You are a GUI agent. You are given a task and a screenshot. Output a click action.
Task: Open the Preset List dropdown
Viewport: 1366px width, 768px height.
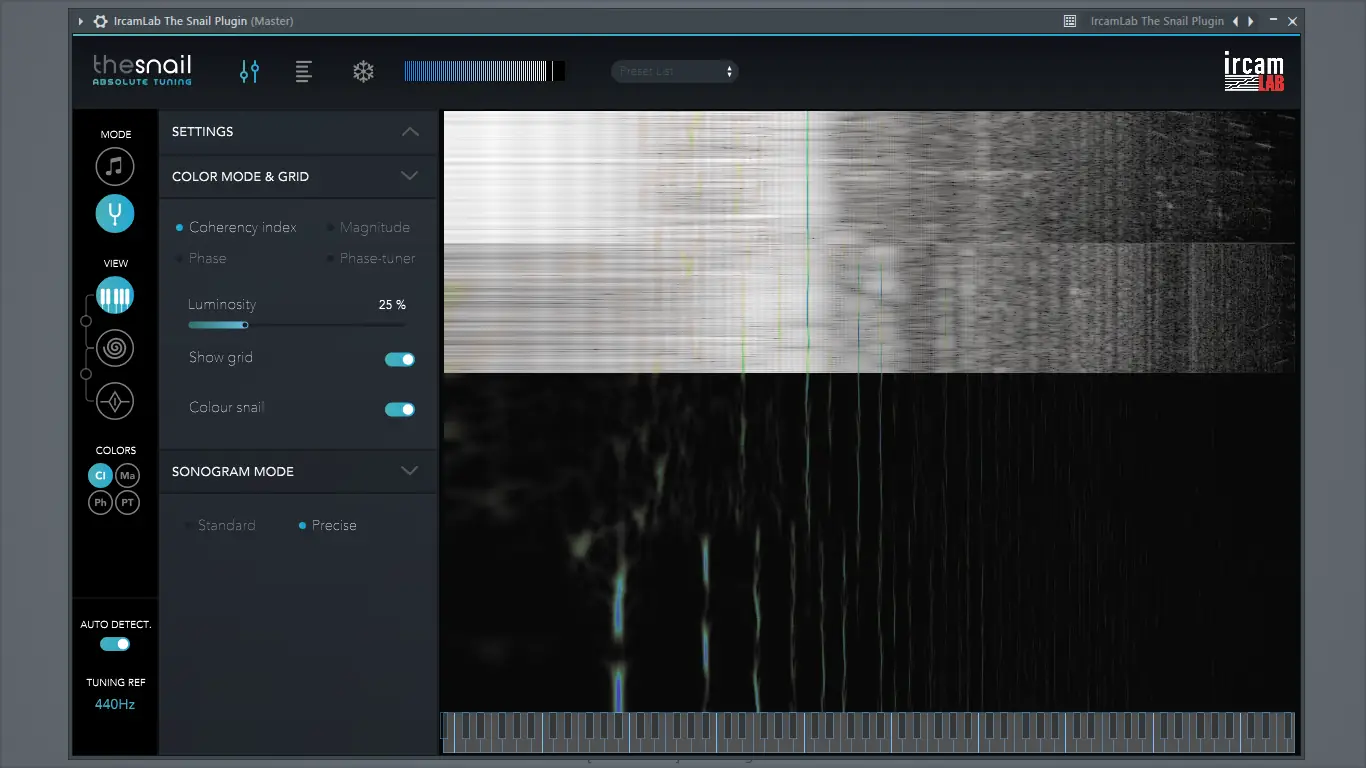click(675, 71)
